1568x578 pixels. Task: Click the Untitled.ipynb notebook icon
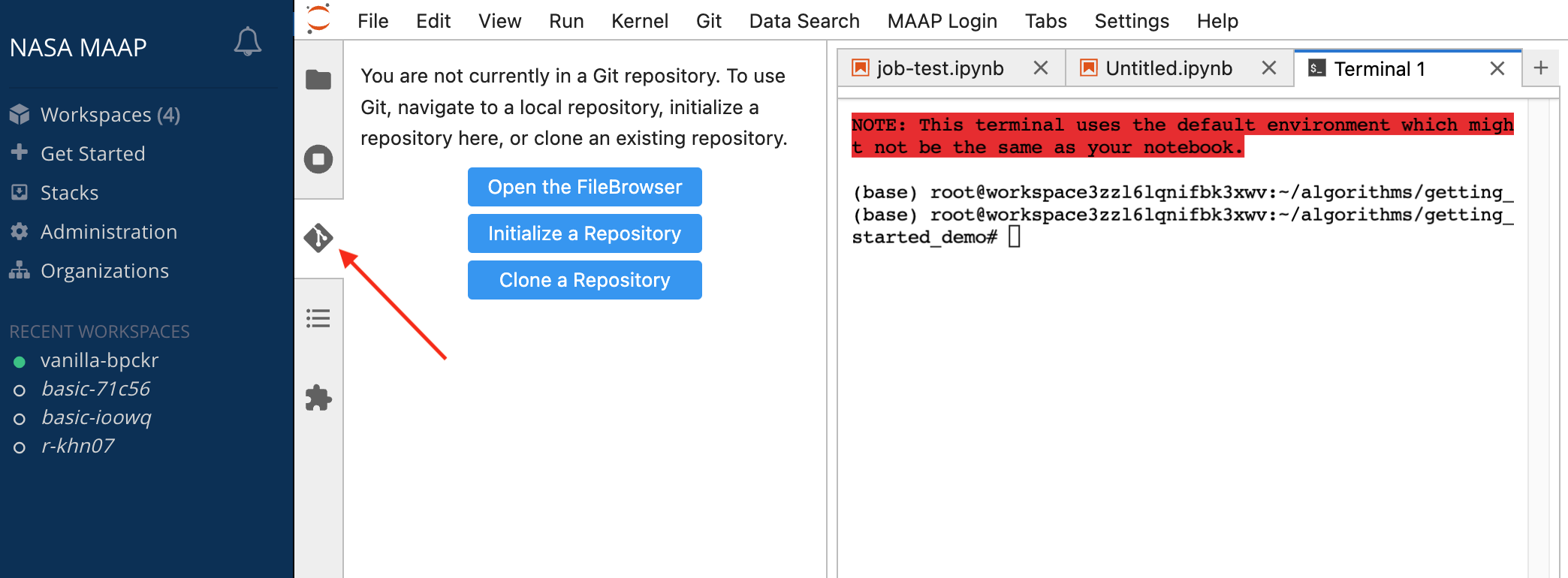1089,68
